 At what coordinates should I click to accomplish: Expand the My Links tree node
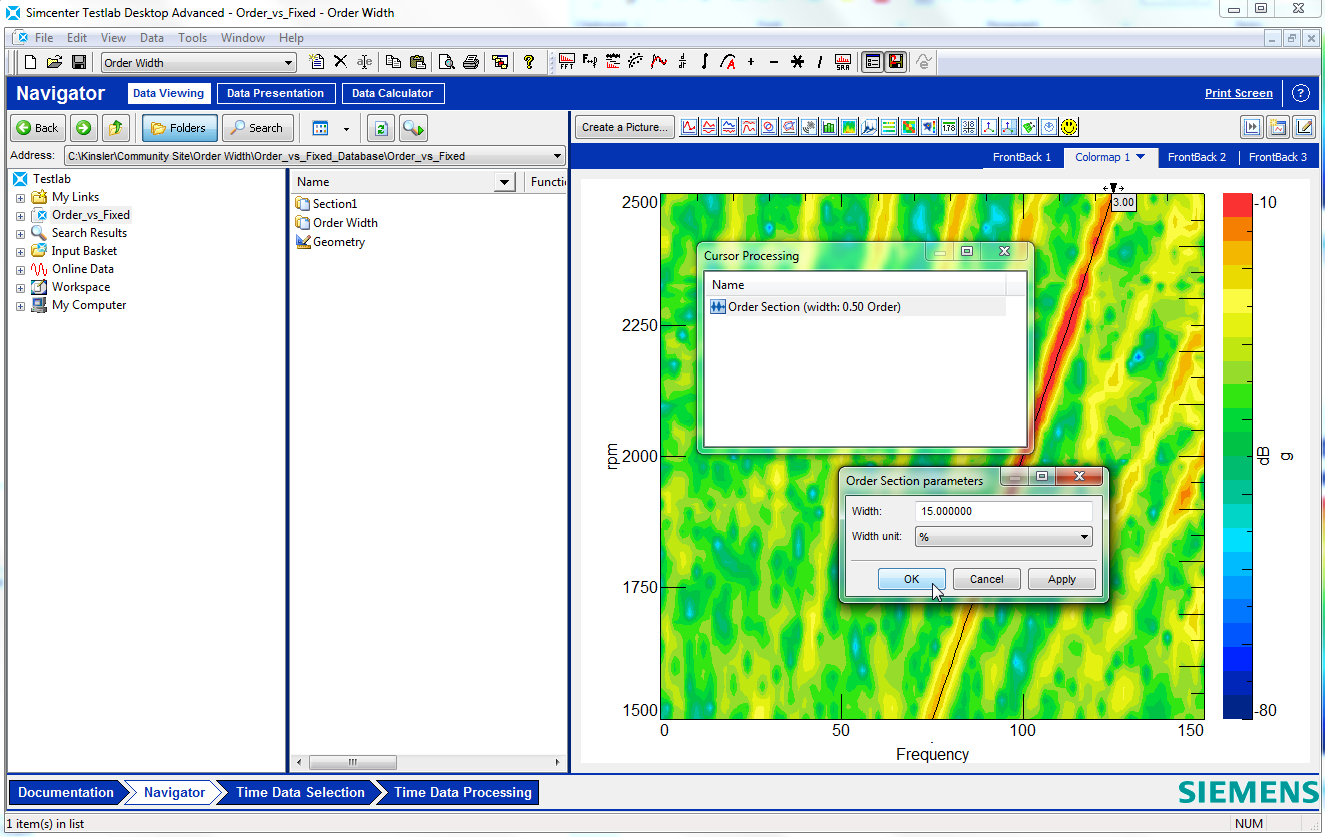coord(20,198)
